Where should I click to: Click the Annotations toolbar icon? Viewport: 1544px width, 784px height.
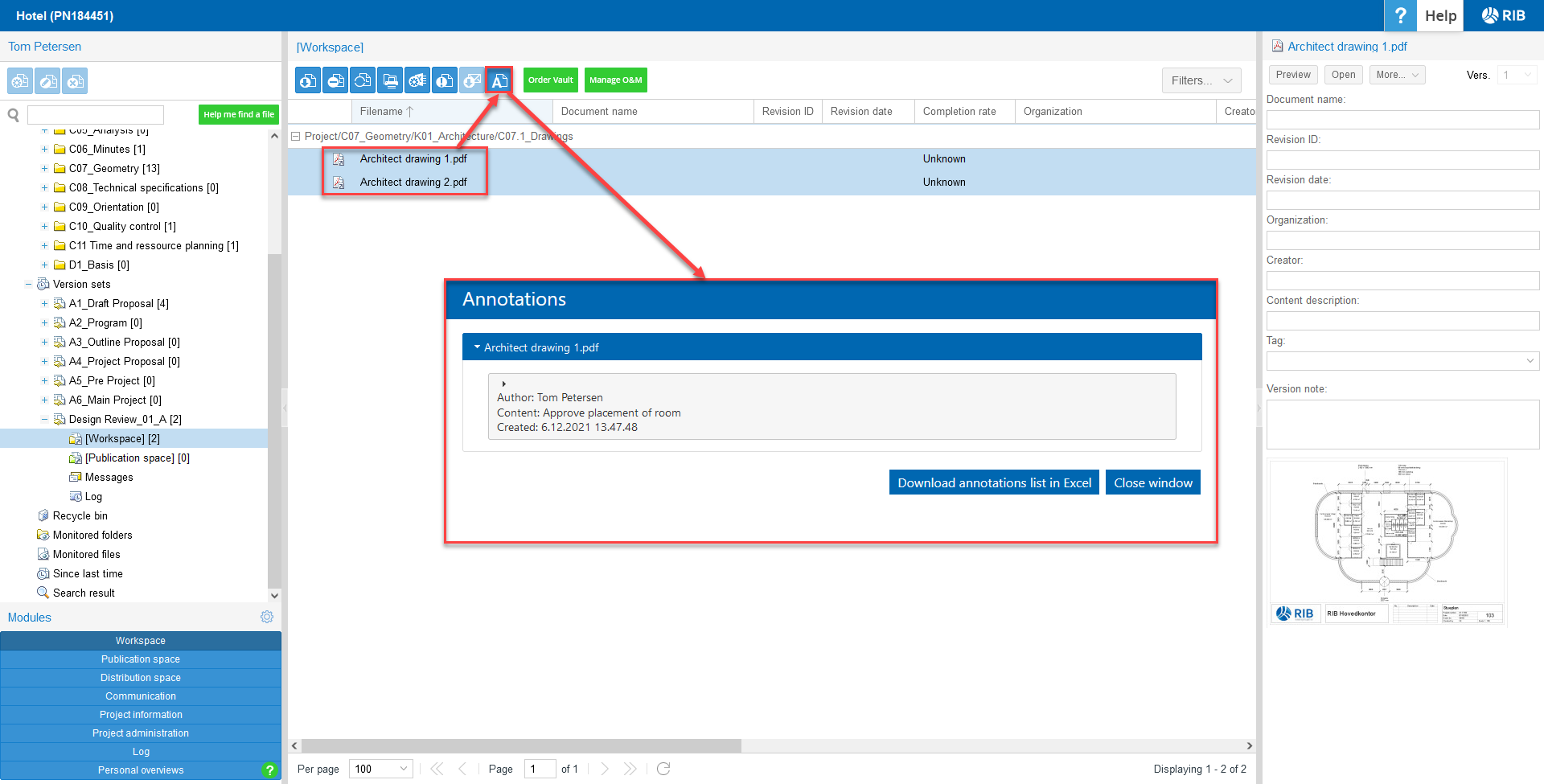[x=499, y=80]
